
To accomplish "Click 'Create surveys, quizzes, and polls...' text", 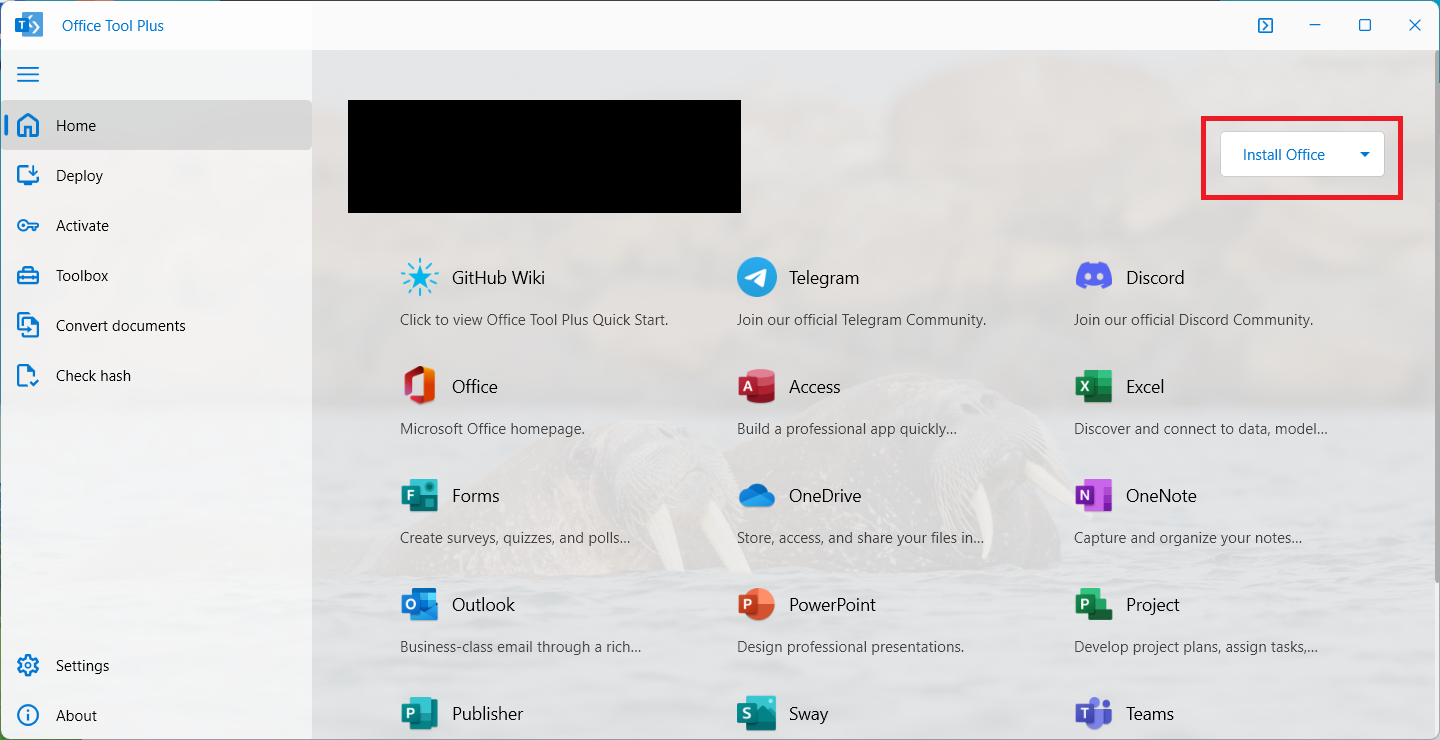I will [x=515, y=538].
